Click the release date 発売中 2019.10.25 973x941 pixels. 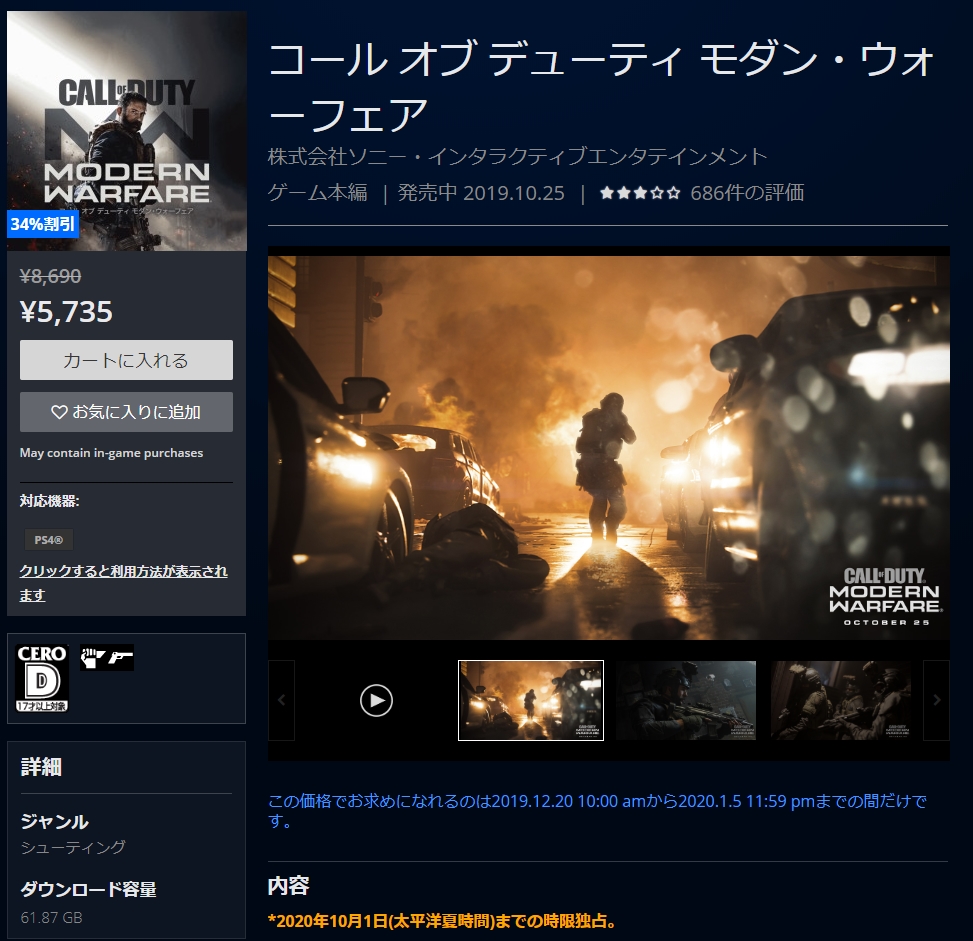(481, 193)
